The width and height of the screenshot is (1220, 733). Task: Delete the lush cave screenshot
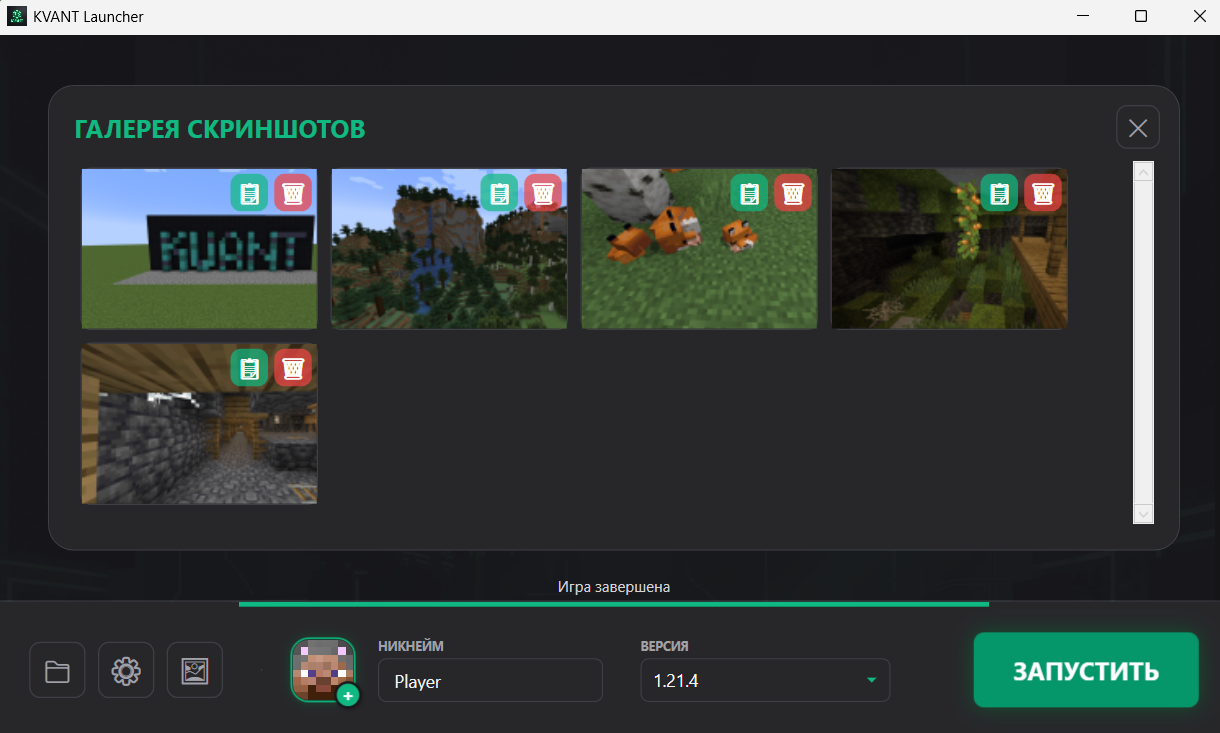[1043, 193]
